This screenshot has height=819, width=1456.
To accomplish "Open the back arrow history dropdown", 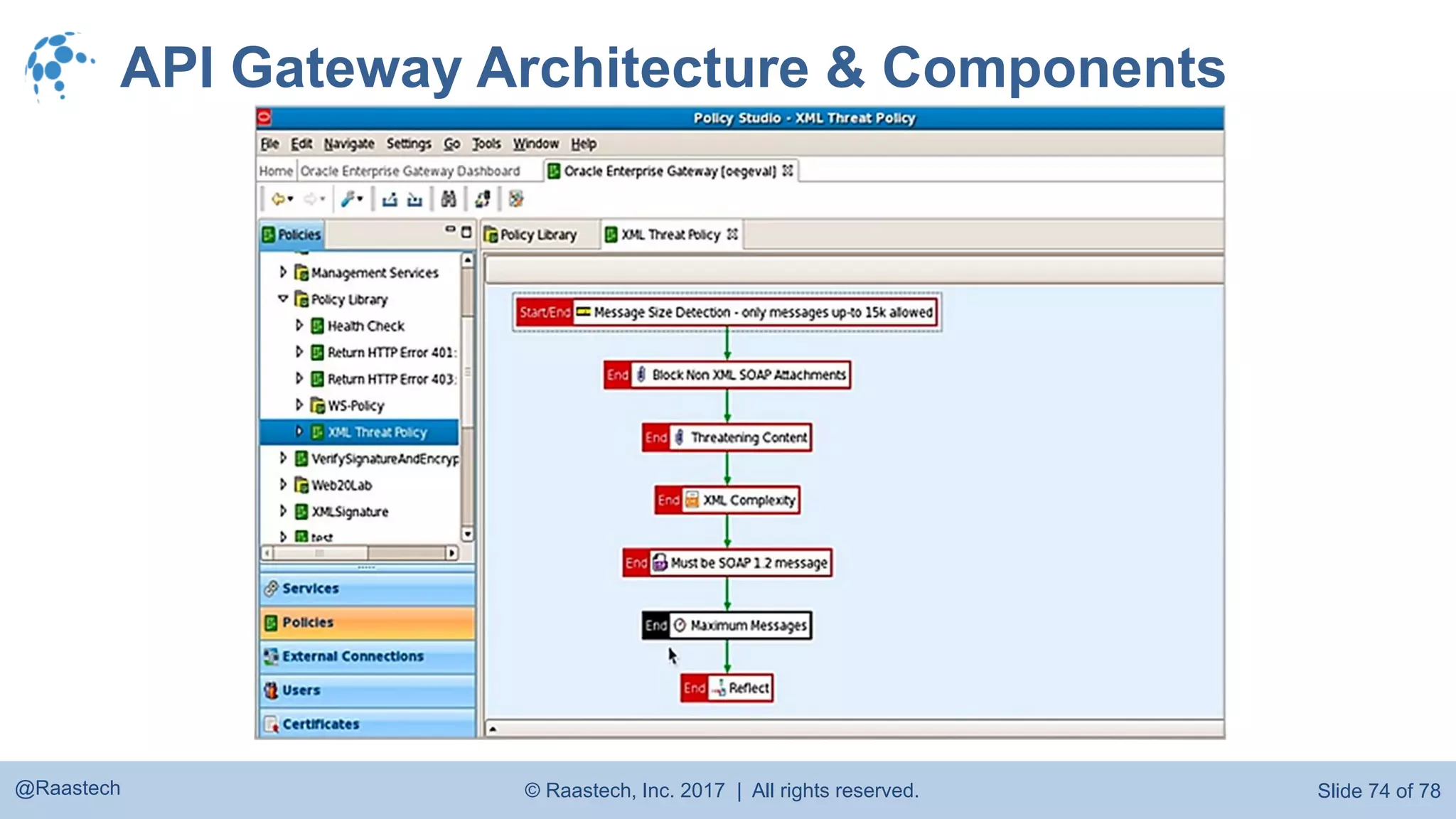I will 291,200.
